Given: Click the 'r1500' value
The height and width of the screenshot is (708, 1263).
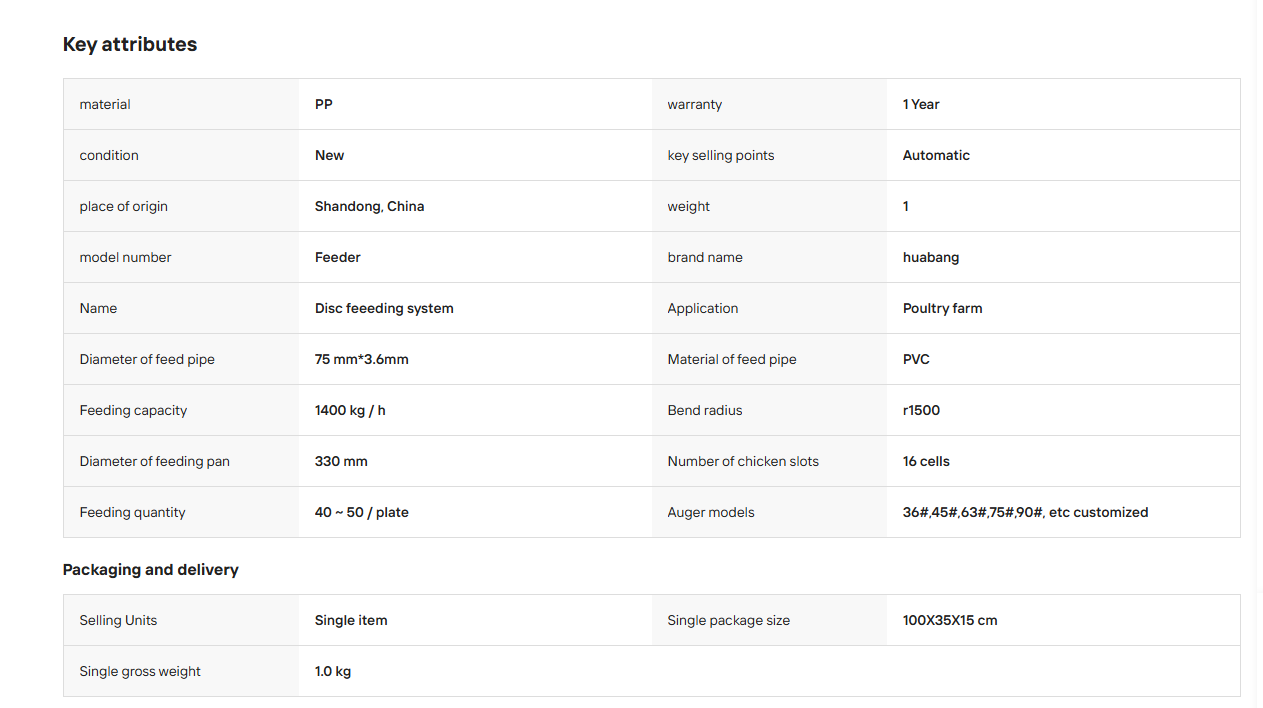Looking at the screenshot, I should [921, 410].
